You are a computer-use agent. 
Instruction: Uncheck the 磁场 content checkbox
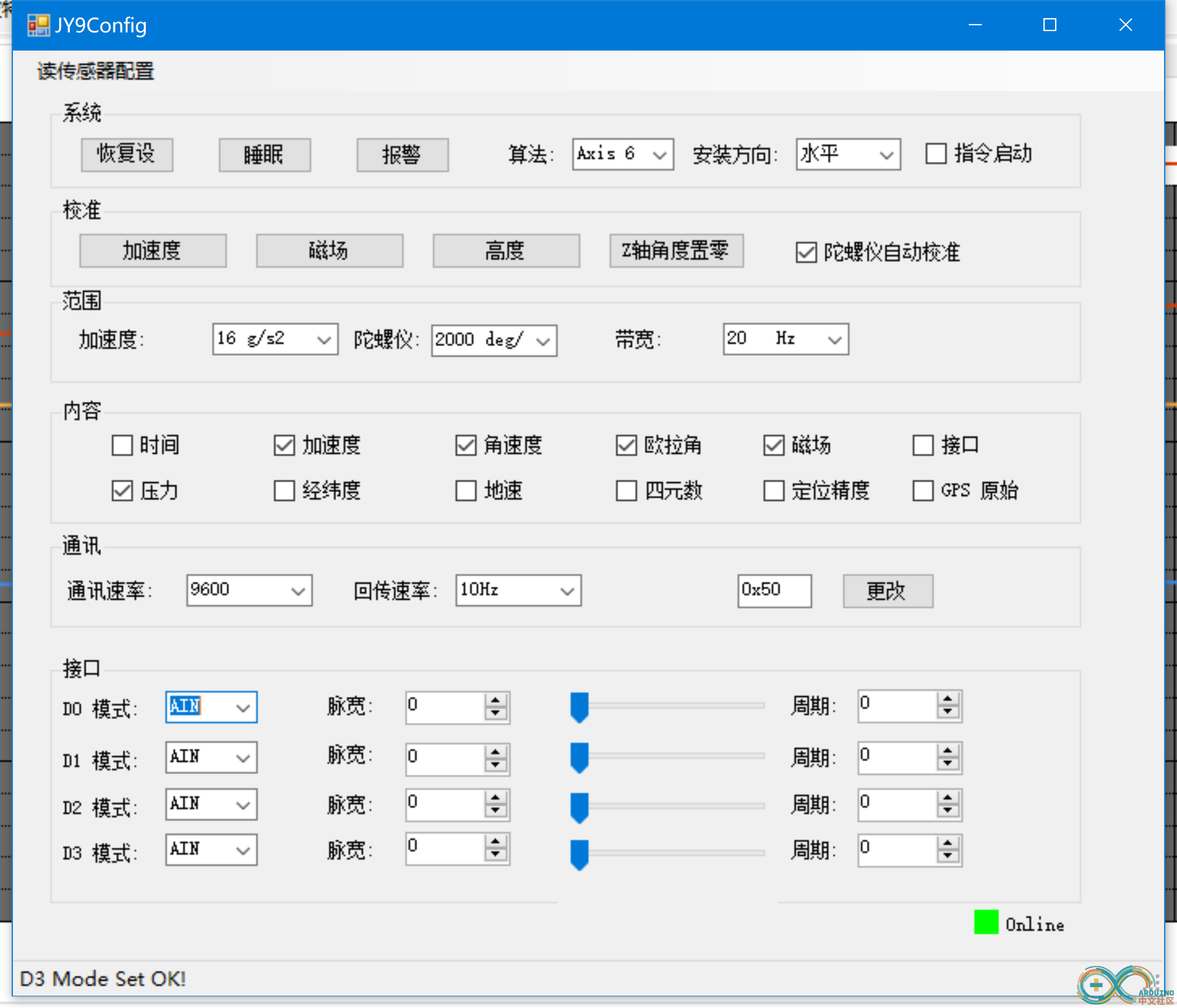click(774, 445)
